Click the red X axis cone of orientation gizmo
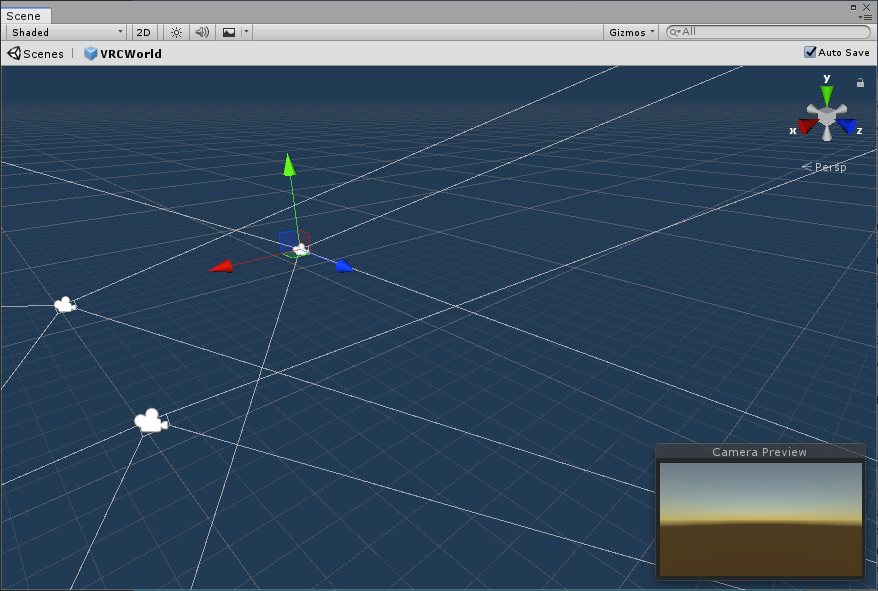The image size is (878, 591). point(807,126)
